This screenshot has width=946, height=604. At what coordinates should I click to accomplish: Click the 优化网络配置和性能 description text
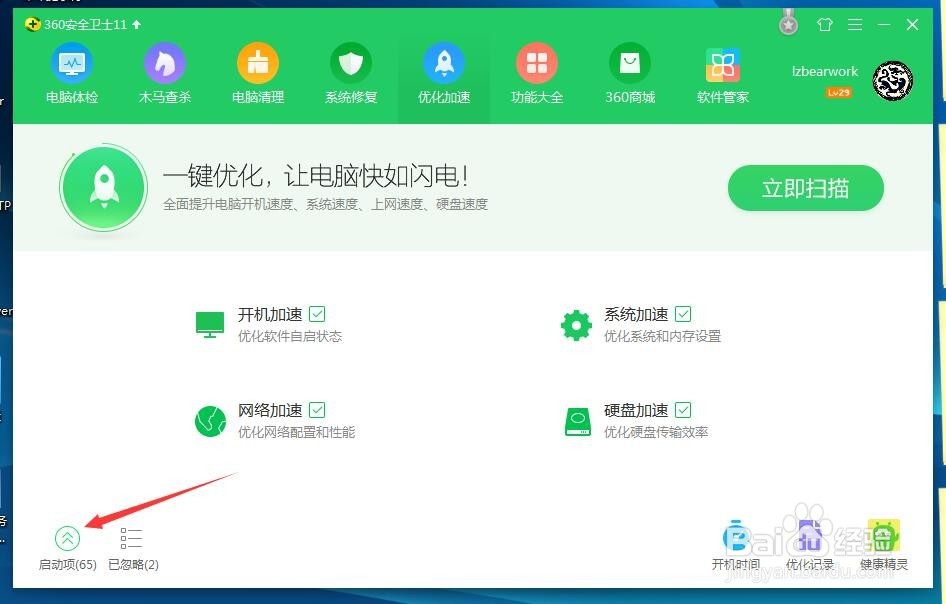click(296, 432)
